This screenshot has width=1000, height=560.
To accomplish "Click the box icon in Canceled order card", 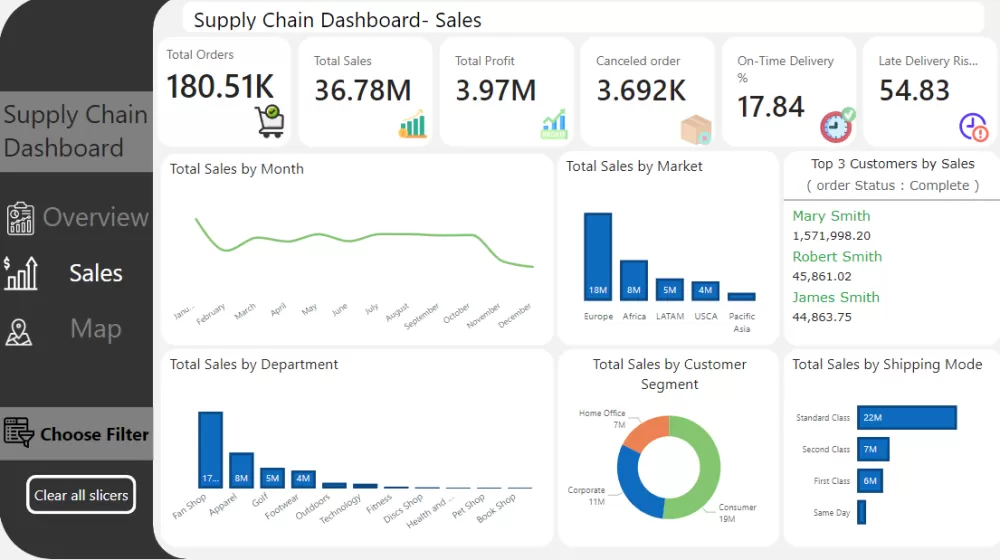I will pos(695,129).
